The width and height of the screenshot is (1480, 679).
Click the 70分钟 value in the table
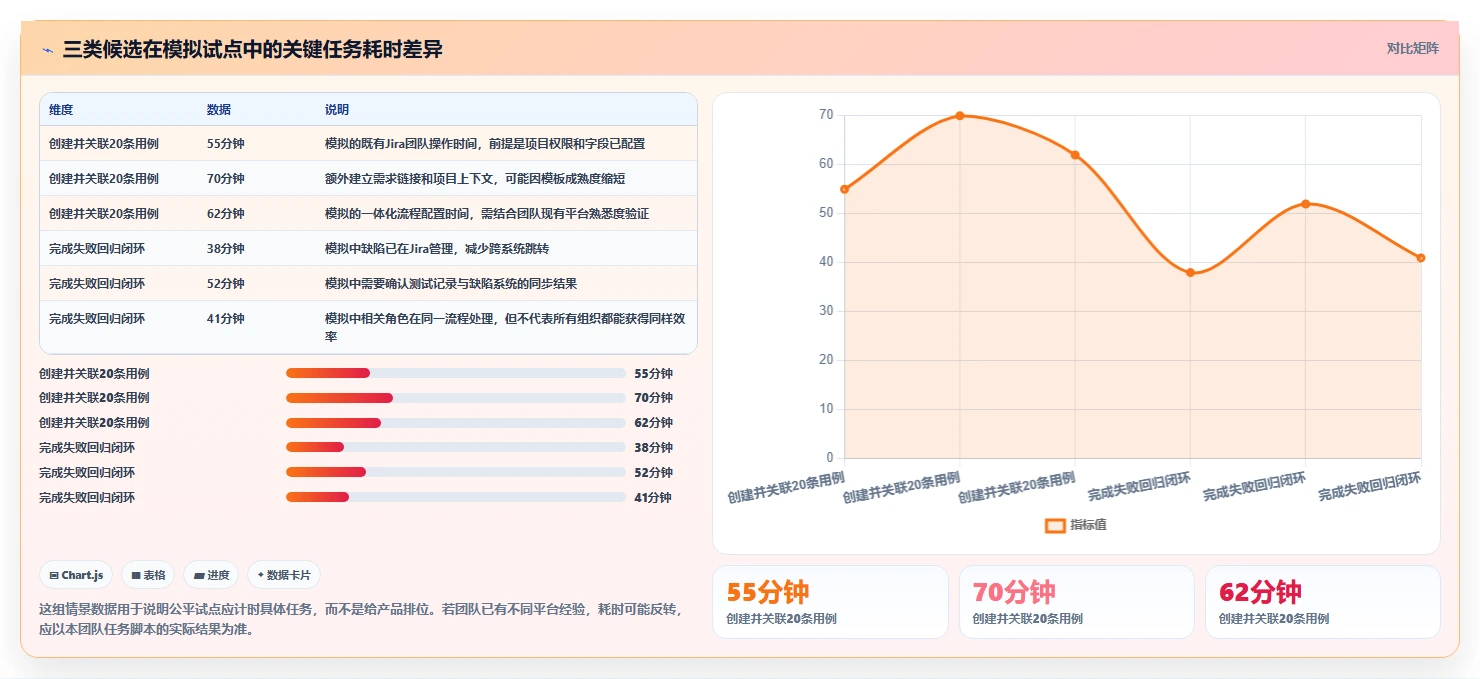[226, 179]
